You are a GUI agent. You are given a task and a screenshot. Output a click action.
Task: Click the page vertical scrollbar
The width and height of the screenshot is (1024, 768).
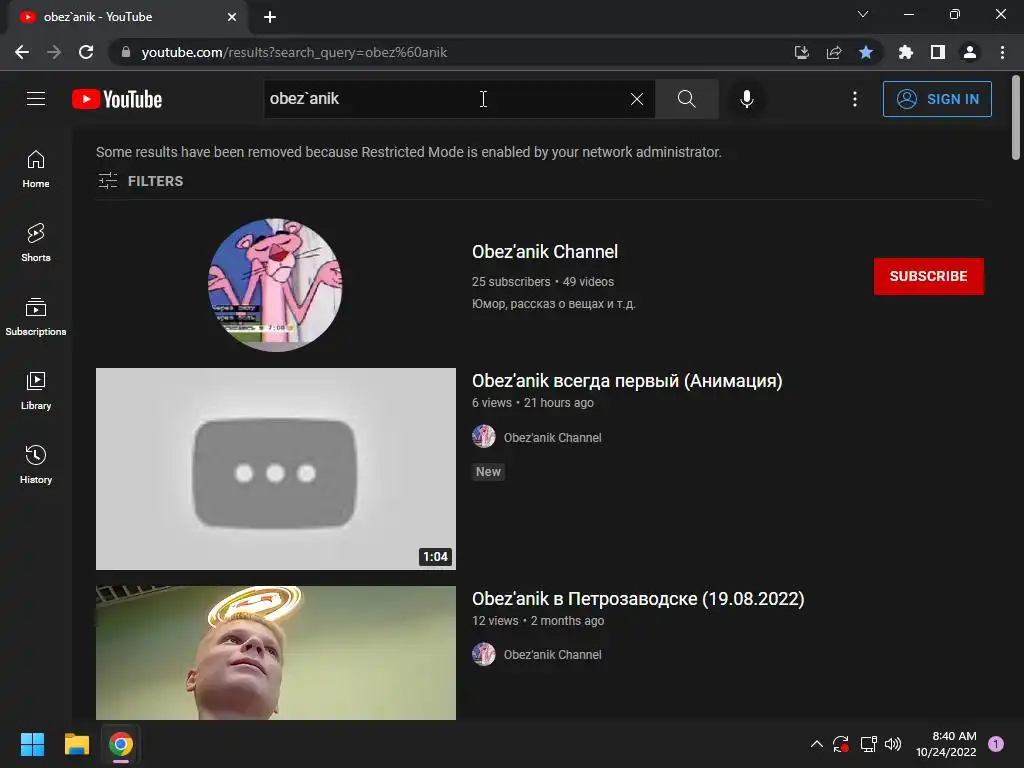(x=1016, y=118)
